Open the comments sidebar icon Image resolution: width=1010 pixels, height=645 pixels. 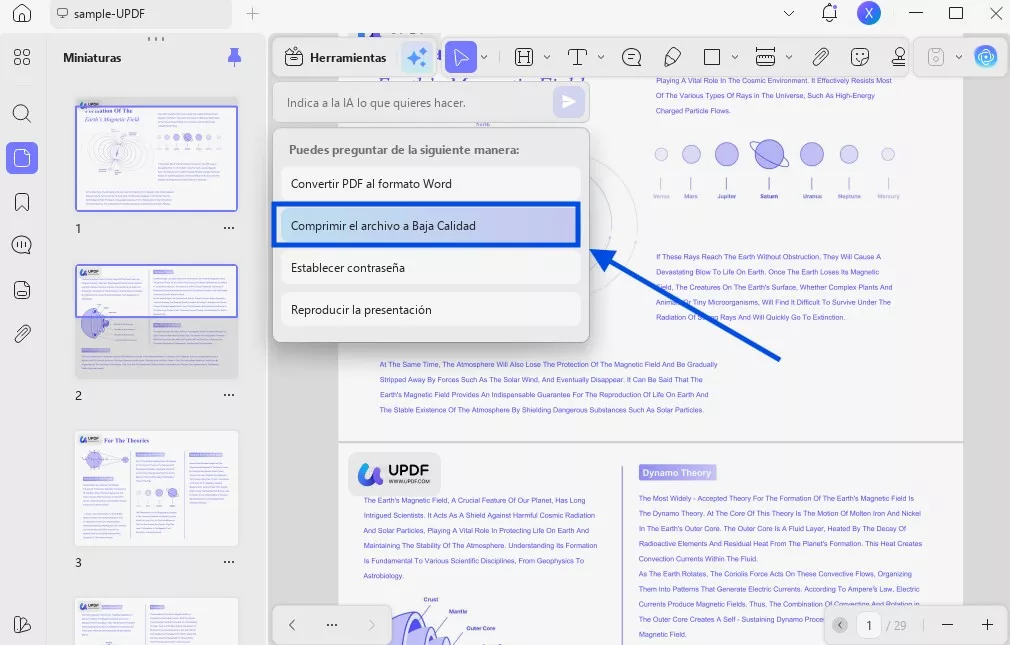tap(22, 245)
